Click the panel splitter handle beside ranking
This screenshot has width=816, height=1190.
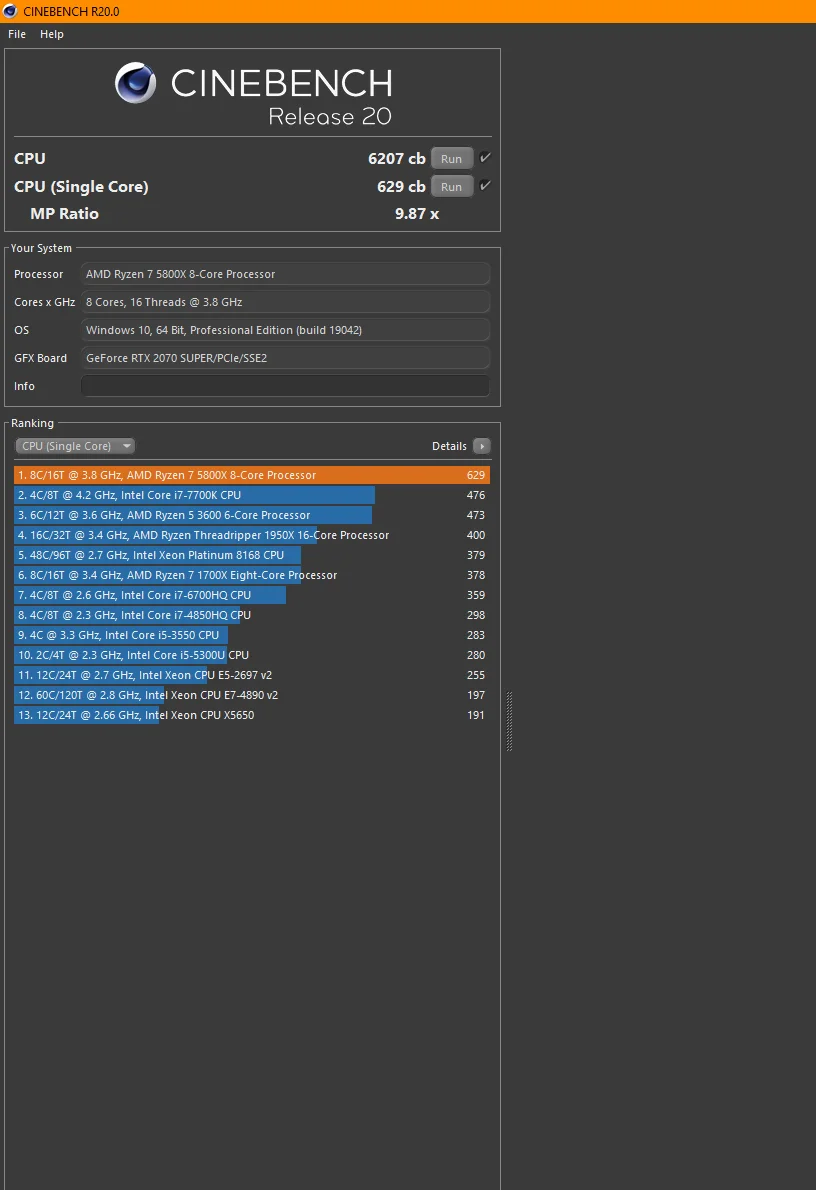pyautogui.click(x=509, y=721)
